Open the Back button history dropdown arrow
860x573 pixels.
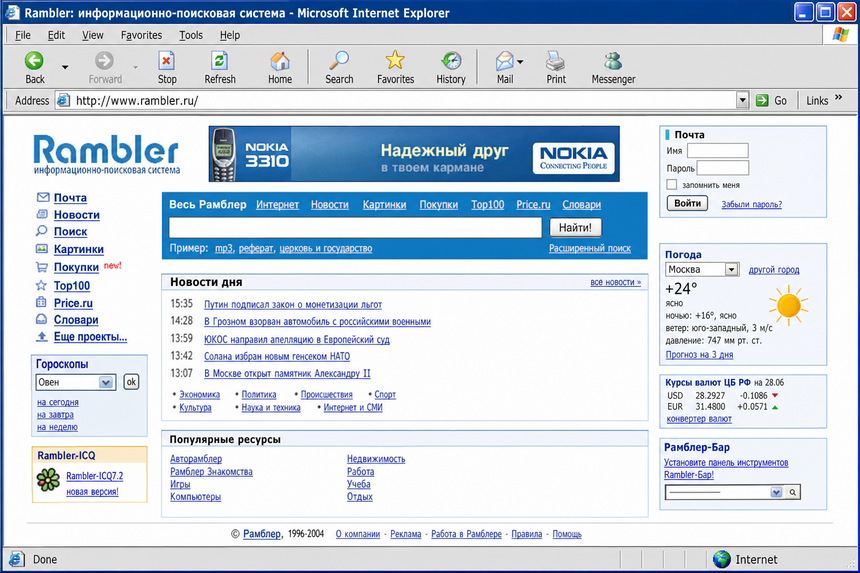point(65,67)
